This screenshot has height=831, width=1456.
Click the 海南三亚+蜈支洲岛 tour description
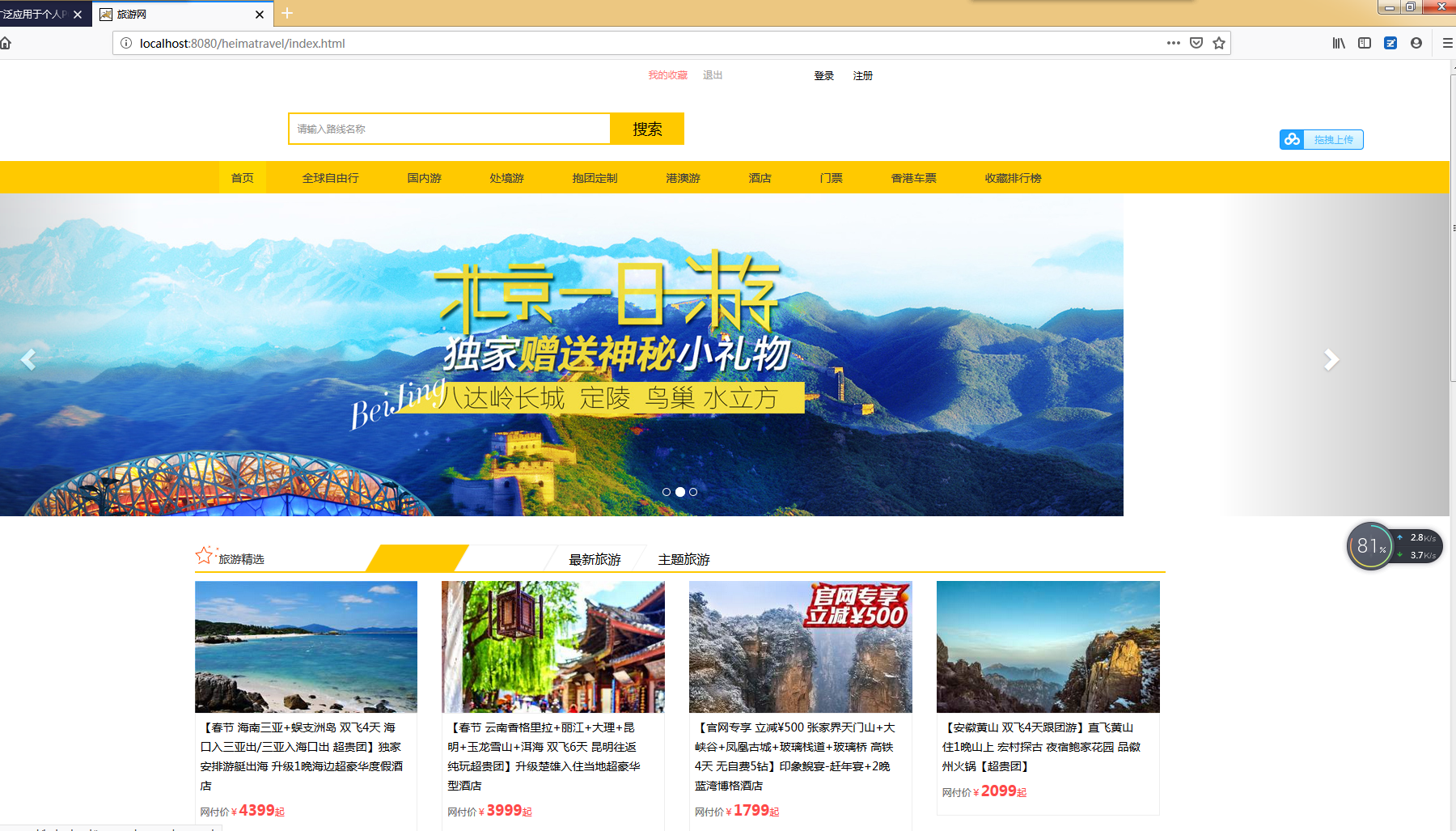[x=302, y=757]
